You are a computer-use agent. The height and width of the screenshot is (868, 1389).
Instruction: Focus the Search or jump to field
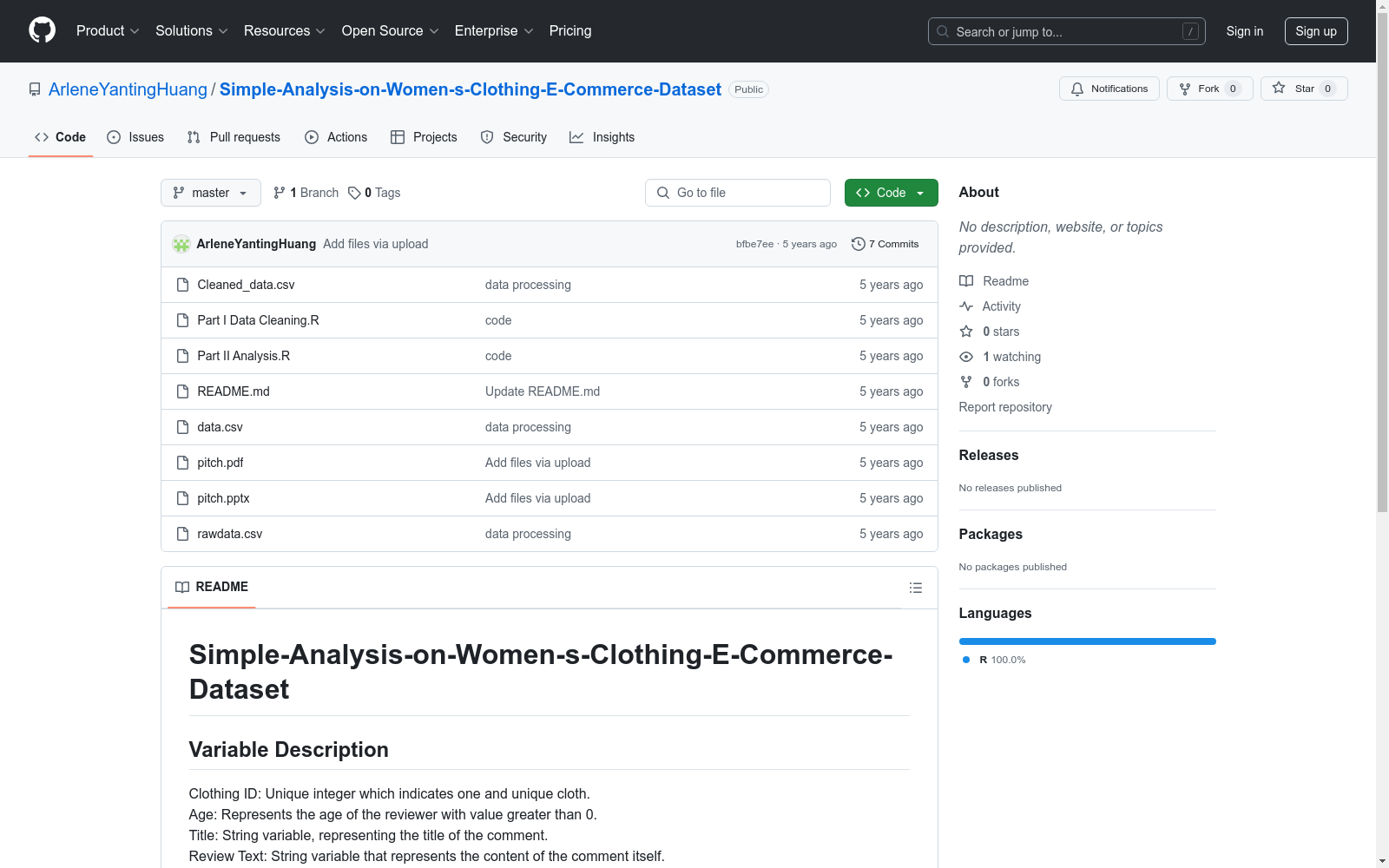click(x=1066, y=31)
